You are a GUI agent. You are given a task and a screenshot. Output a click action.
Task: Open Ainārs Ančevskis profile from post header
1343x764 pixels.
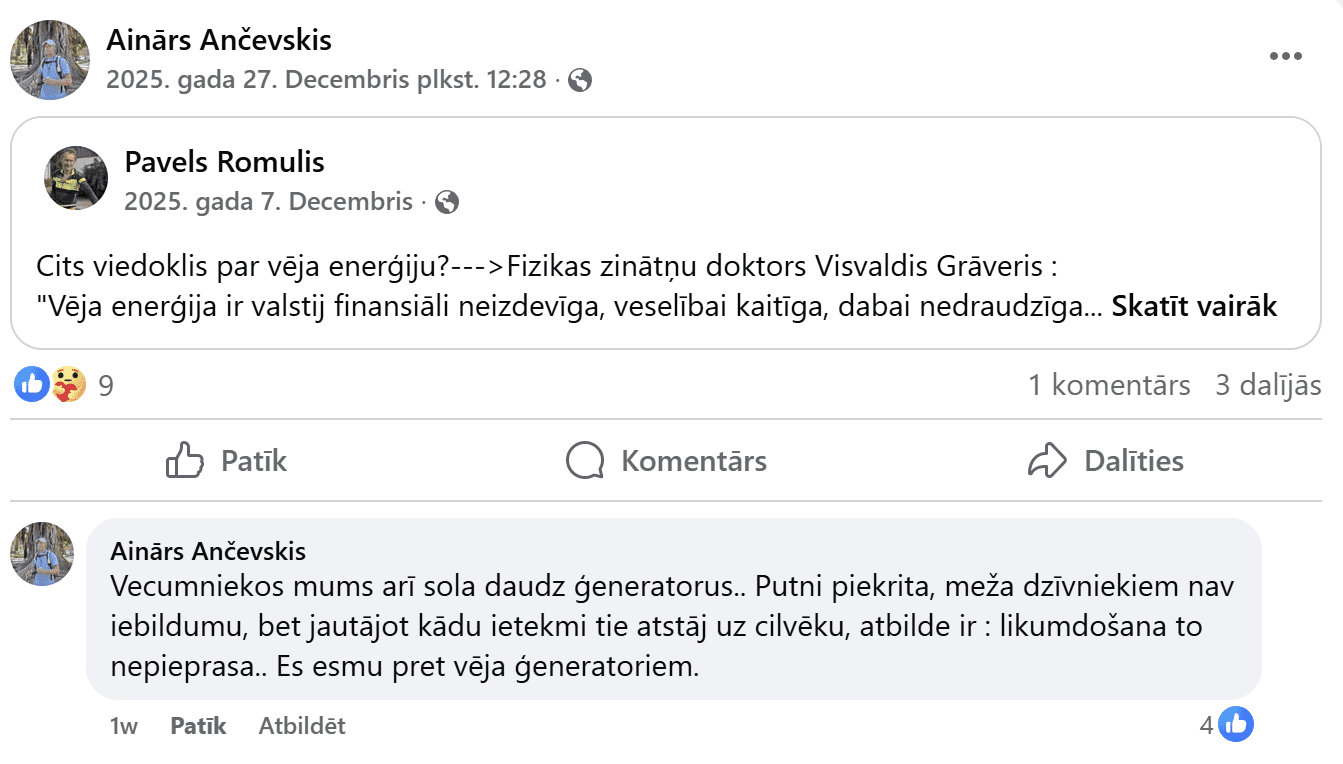[x=219, y=40]
